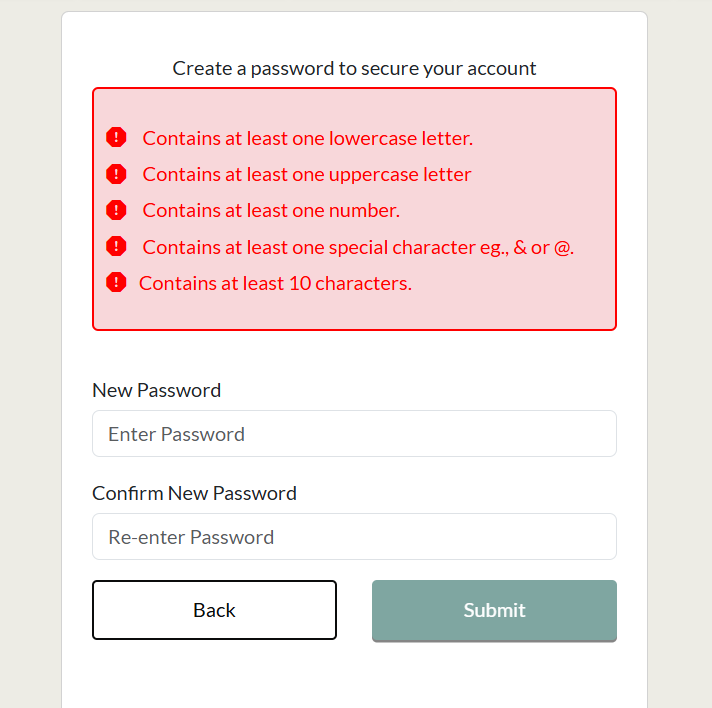This screenshot has height=708, width=712.
Task: Click the error icon beside lowercase letter requirement
Action: point(116,137)
